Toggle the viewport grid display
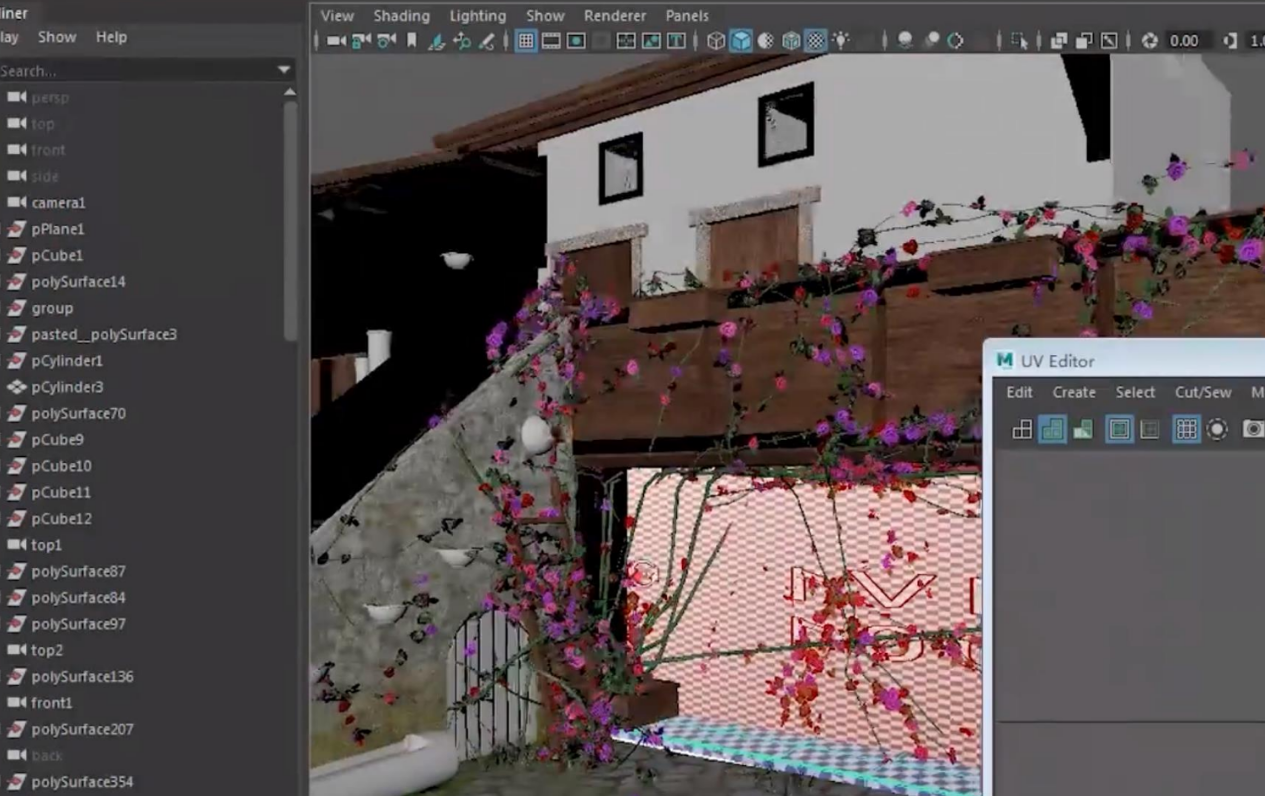Image resolution: width=1265 pixels, height=796 pixels. [526, 41]
